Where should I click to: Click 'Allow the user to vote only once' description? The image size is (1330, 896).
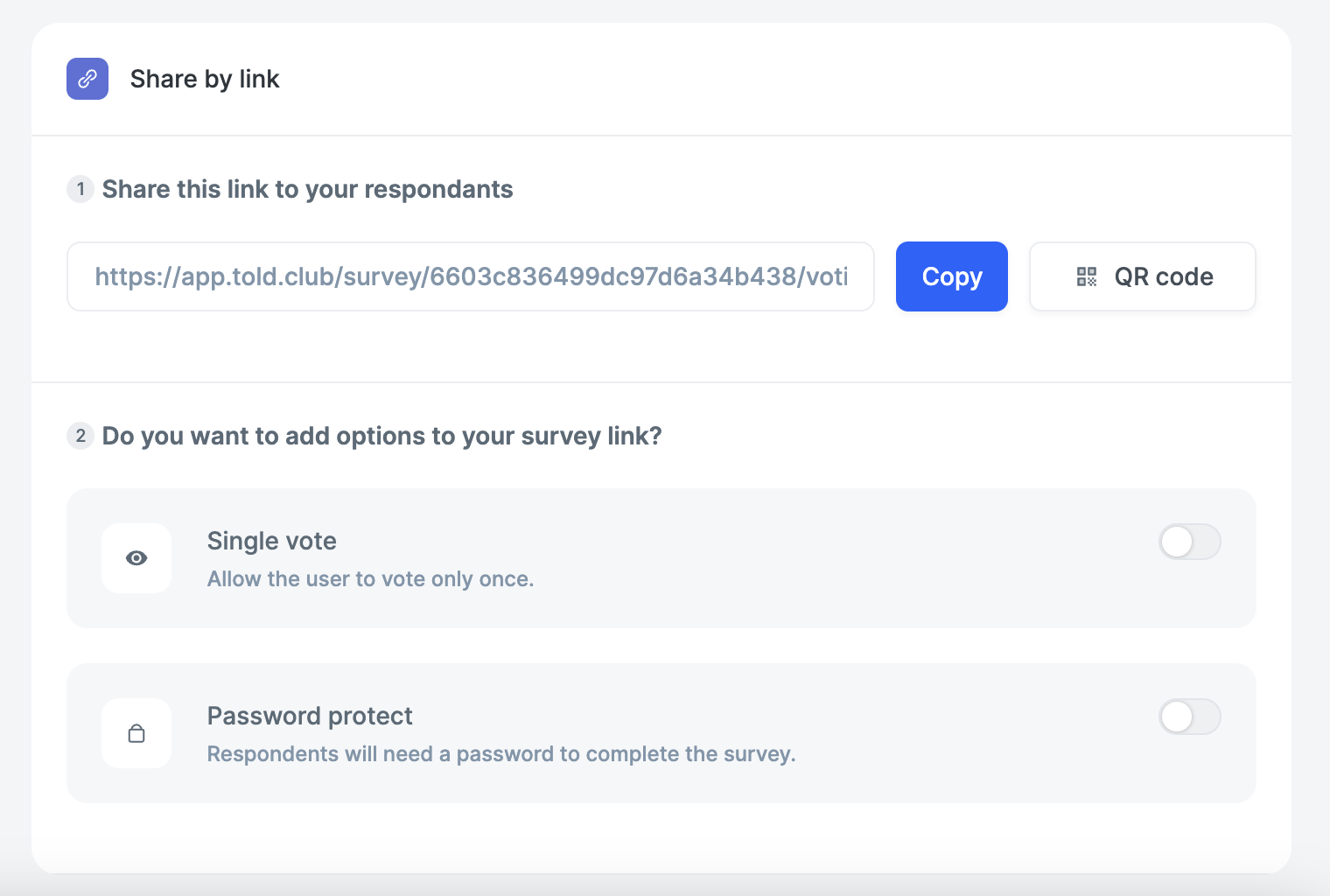pos(371,579)
